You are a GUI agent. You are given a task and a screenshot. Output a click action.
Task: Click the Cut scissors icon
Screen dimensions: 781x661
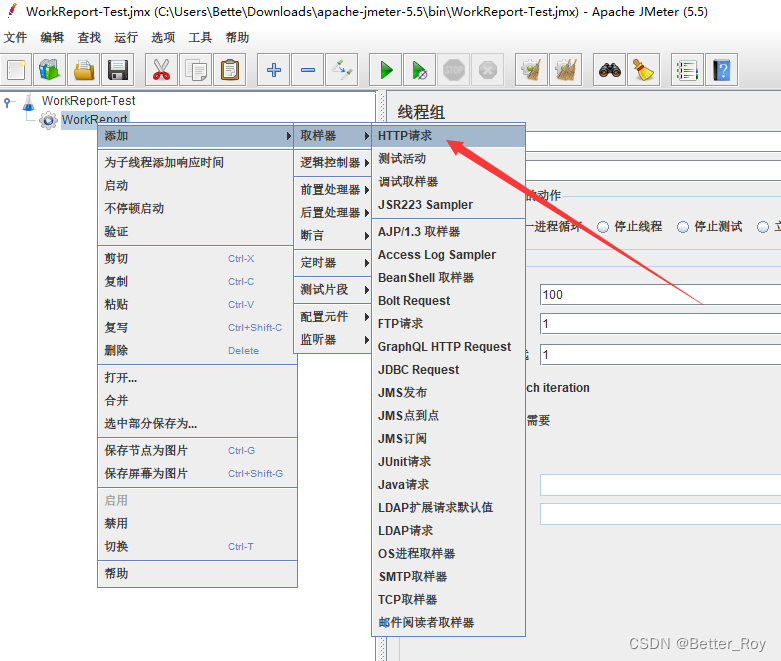click(x=161, y=70)
